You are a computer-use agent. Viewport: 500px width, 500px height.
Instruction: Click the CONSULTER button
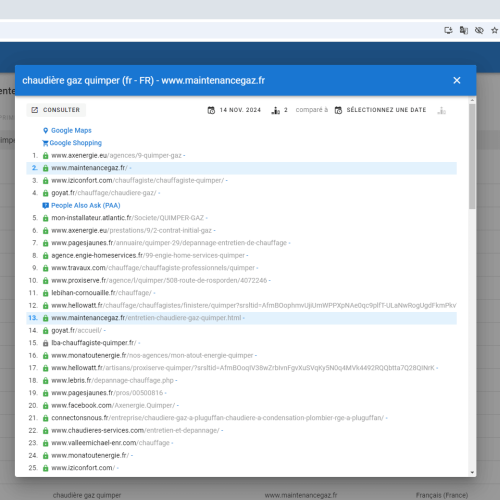[56, 110]
